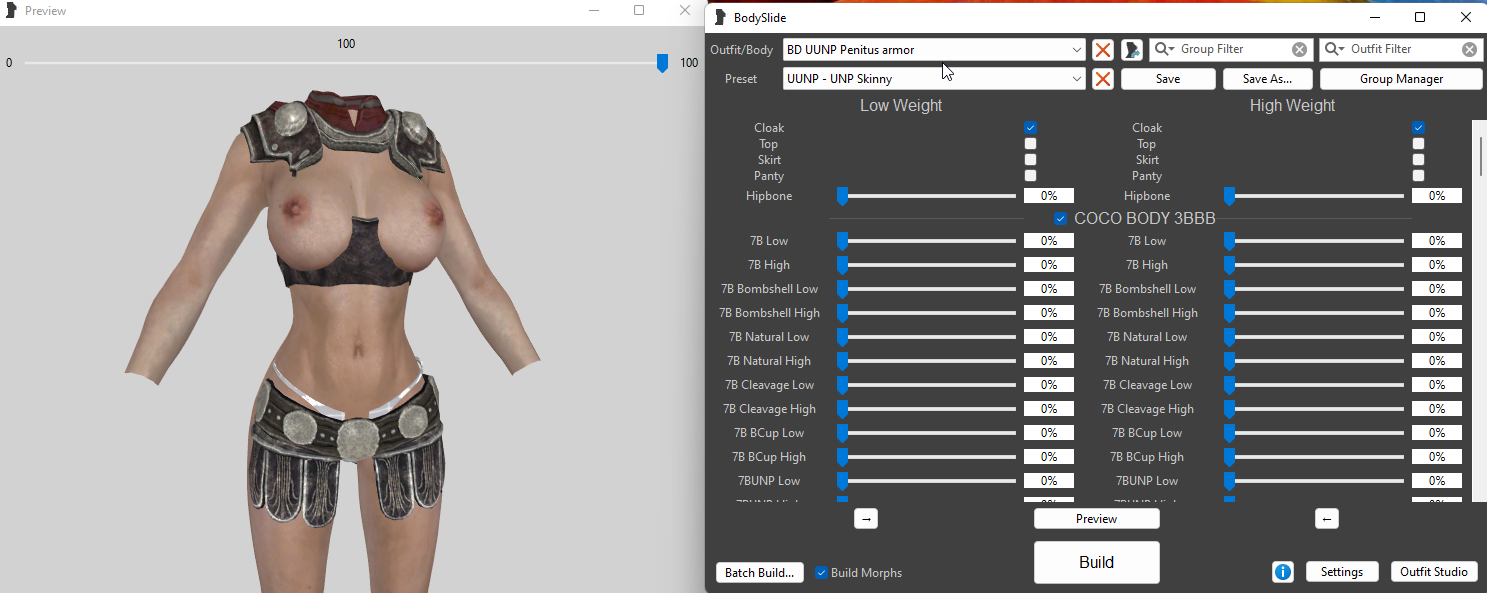Image resolution: width=1487 pixels, height=593 pixels.
Task: Delete the preset using the red X icon
Action: (1103, 79)
